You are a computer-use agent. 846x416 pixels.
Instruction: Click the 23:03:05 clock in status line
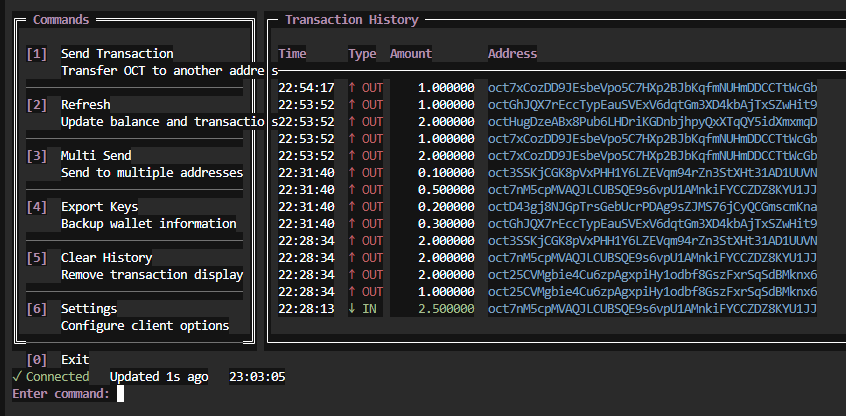(257, 377)
